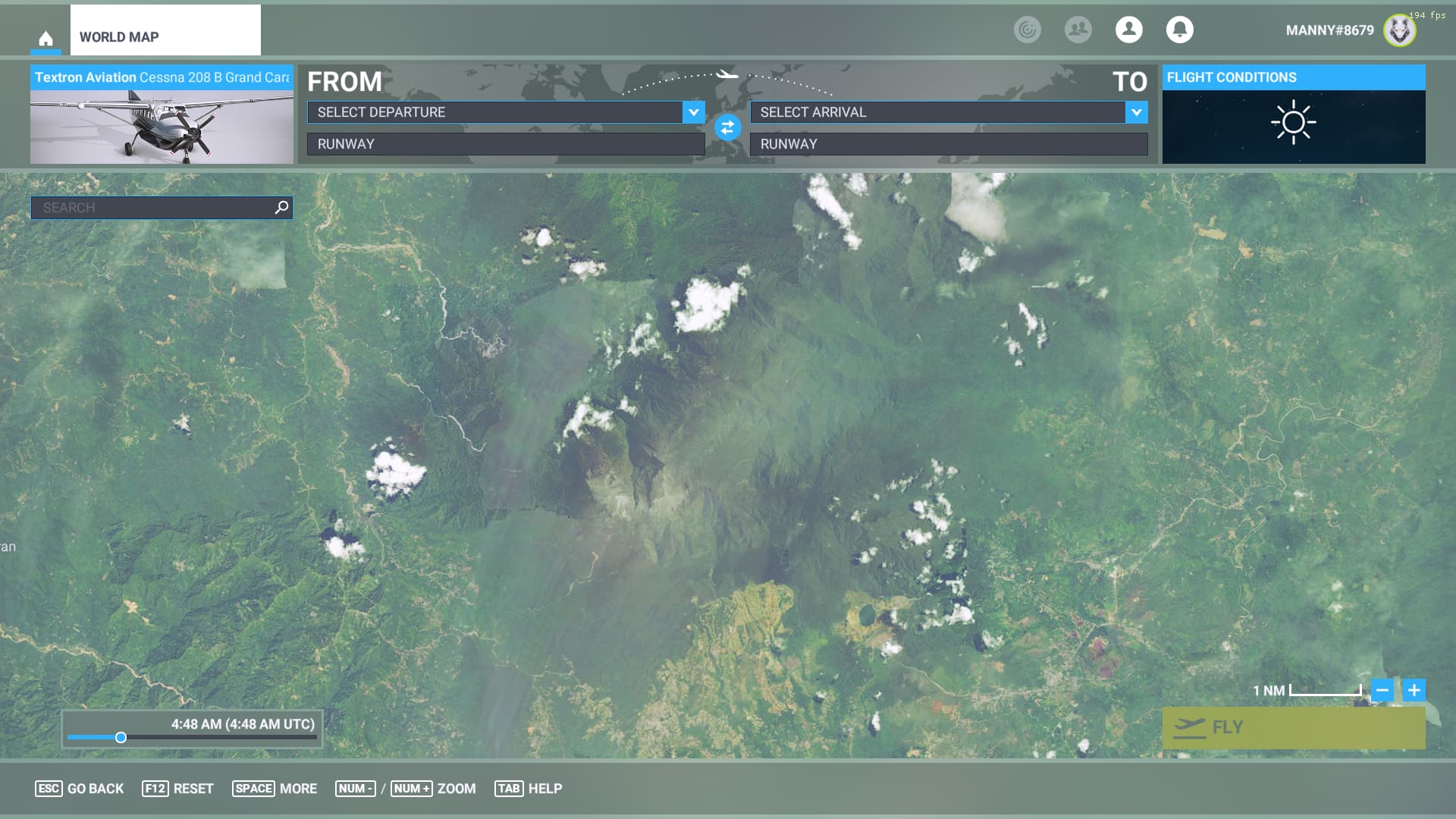Expand the Select Departure dropdown
Screen dimensions: 1456x819
coord(693,112)
